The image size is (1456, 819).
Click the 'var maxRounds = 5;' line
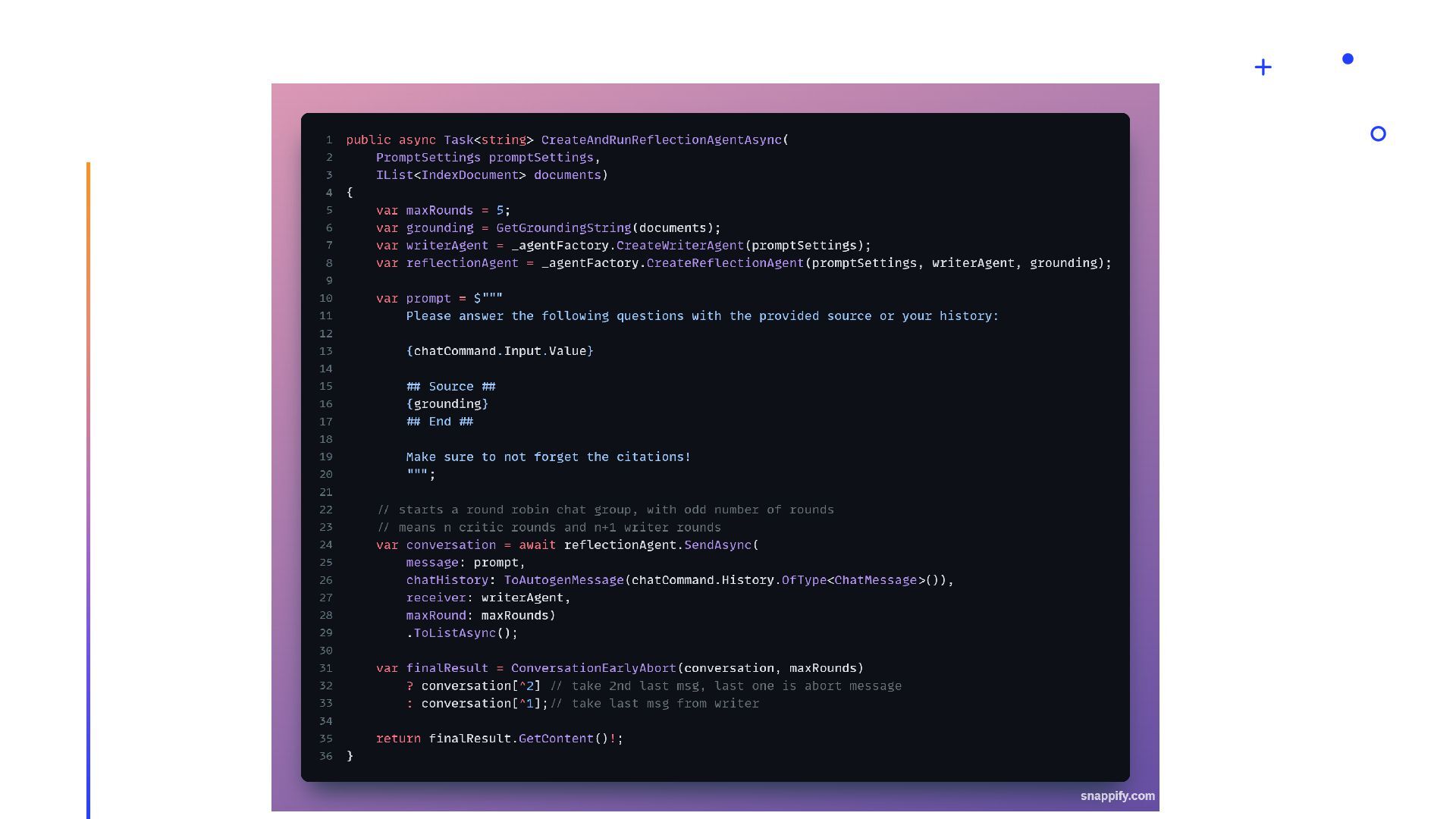444,210
